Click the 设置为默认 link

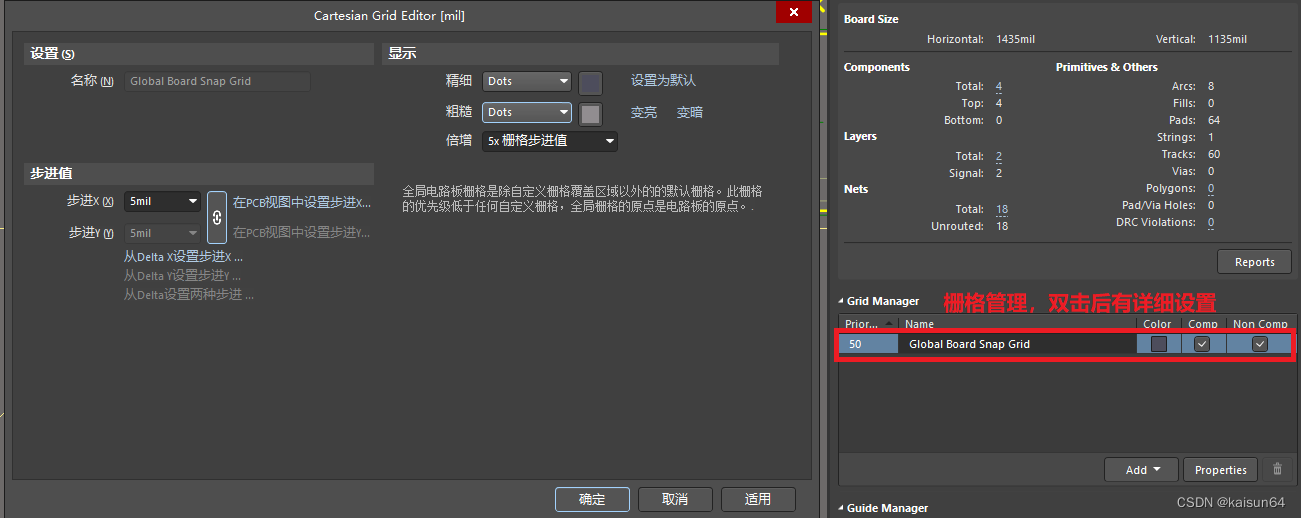(x=663, y=80)
